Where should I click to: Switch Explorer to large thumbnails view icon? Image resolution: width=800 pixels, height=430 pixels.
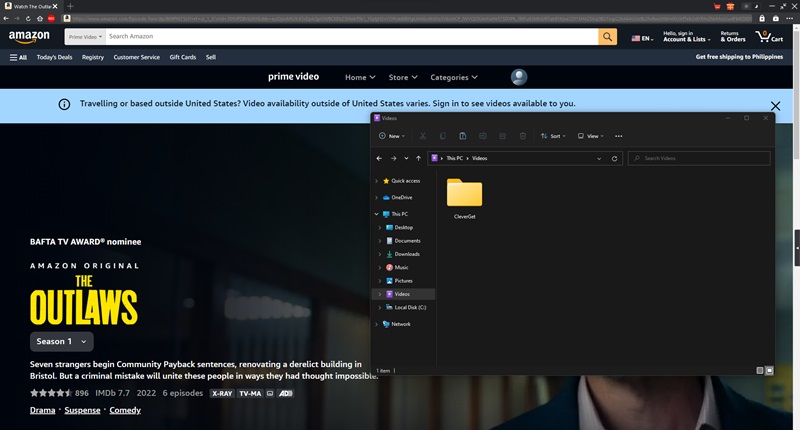tap(769, 370)
